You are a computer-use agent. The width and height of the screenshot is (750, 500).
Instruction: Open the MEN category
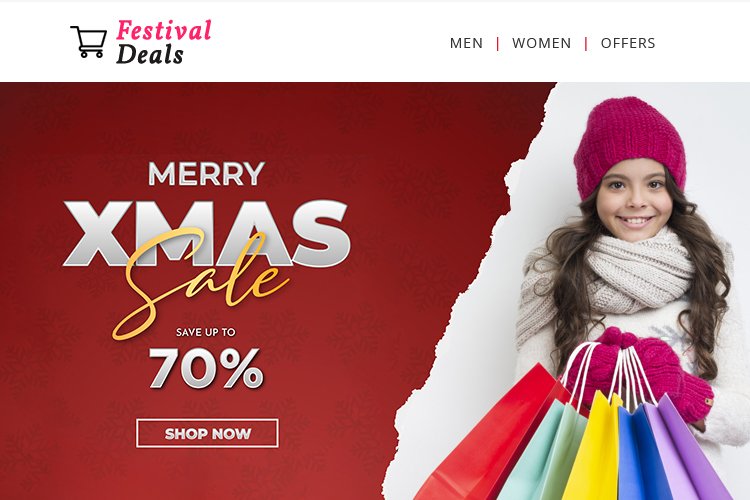coord(466,43)
